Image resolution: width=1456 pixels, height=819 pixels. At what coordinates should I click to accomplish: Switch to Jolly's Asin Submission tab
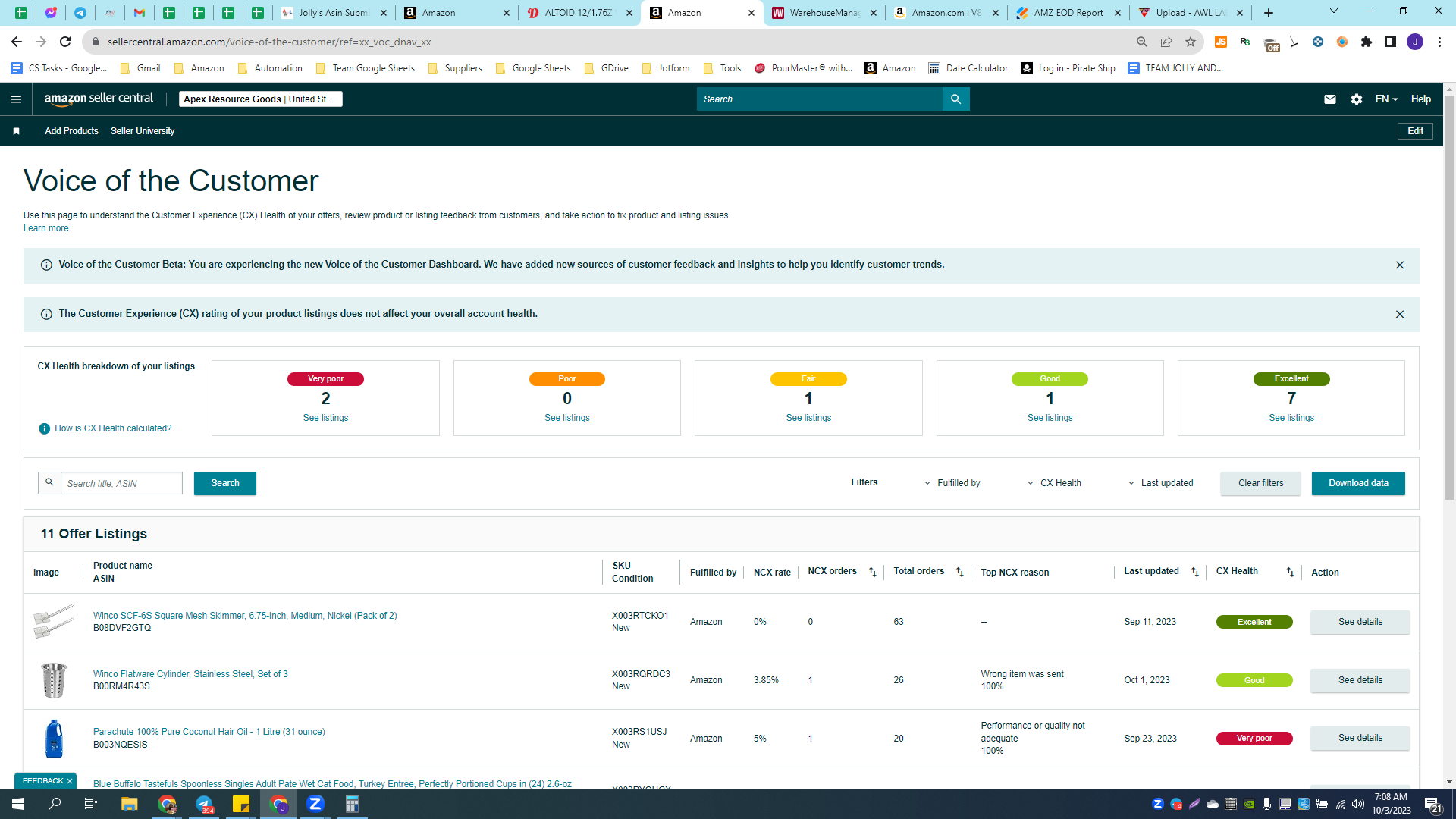point(334,13)
